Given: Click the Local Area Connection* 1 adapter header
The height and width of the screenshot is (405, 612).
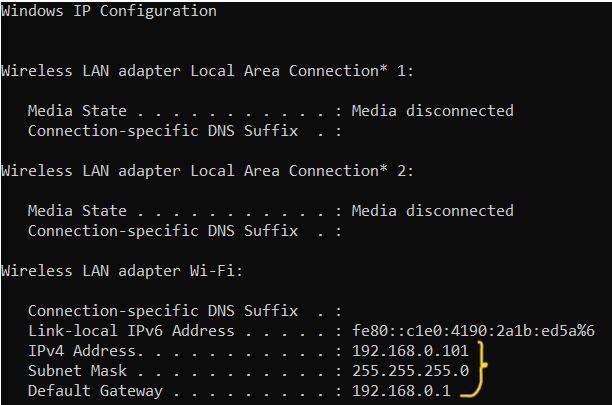Looking at the screenshot, I should click(x=208, y=71).
